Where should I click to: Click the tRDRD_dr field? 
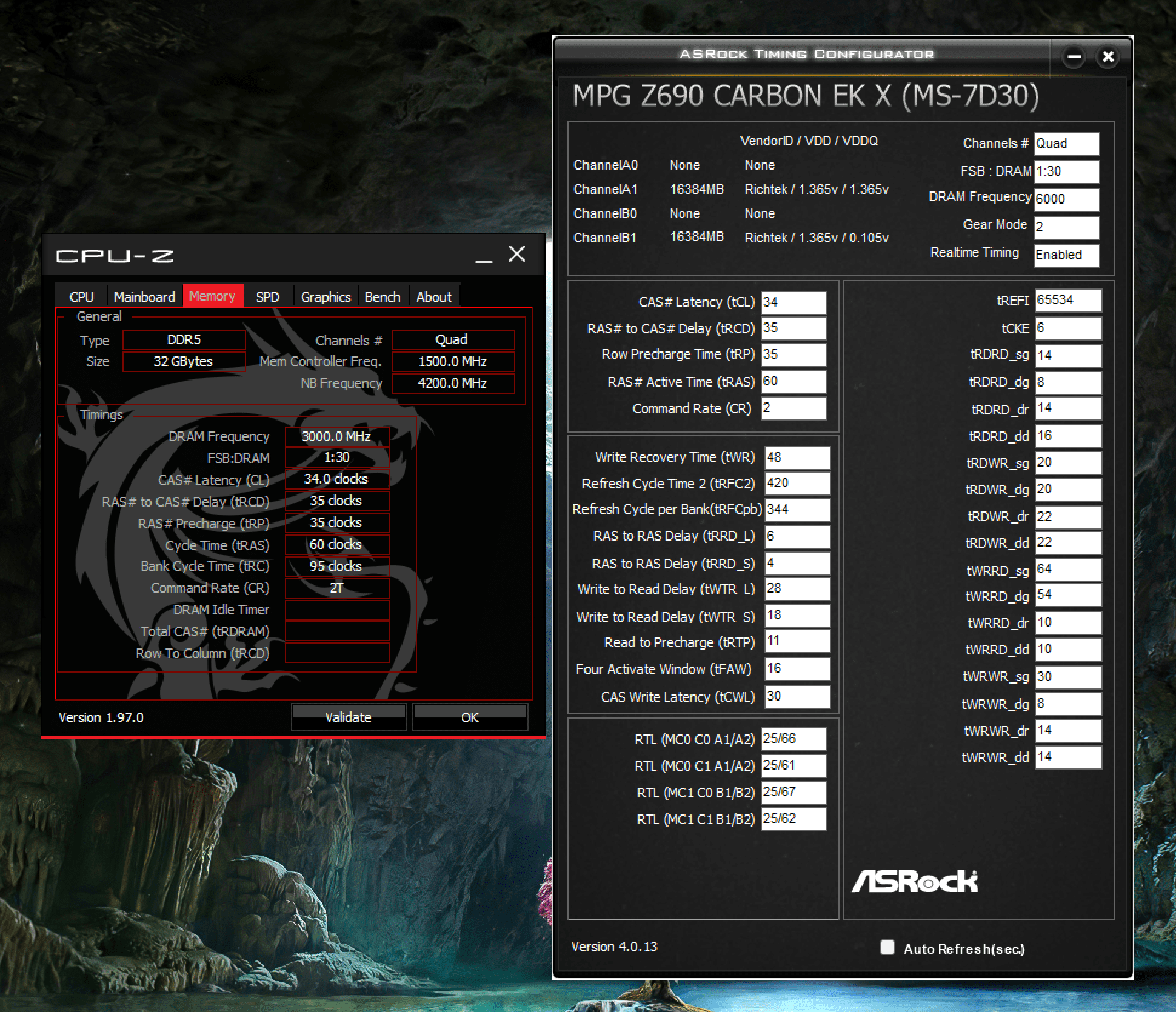[x=1068, y=408]
